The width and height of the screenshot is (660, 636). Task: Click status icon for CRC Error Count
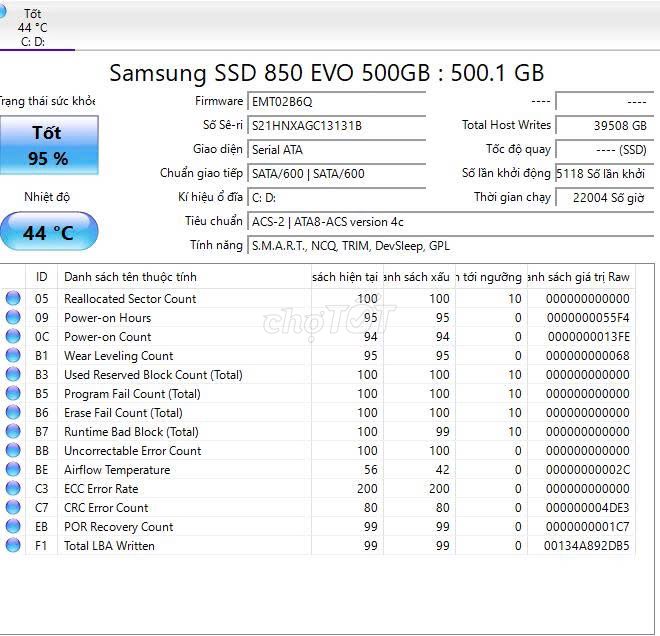pyautogui.click(x=13, y=507)
